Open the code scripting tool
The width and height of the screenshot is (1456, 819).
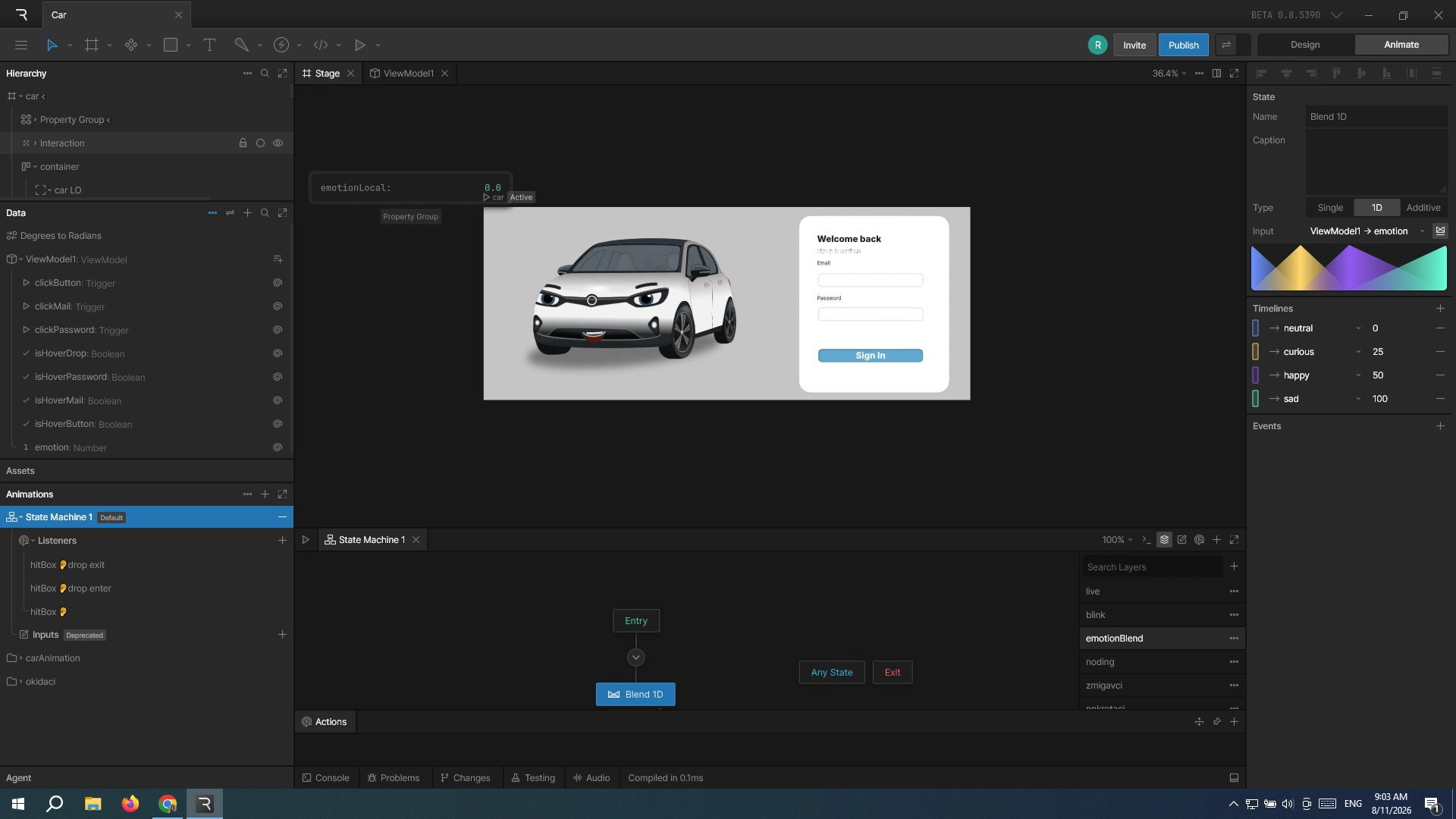point(321,45)
